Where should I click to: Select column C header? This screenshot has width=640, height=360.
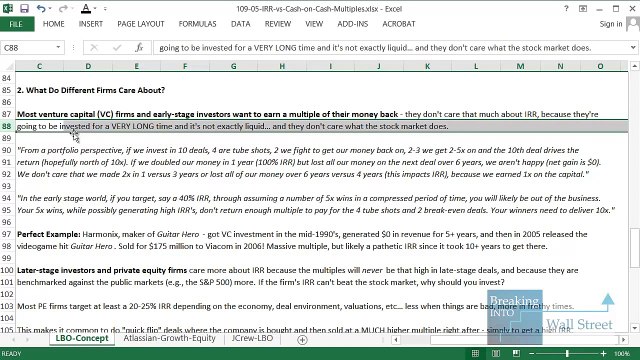pyautogui.click(x=40, y=66)
